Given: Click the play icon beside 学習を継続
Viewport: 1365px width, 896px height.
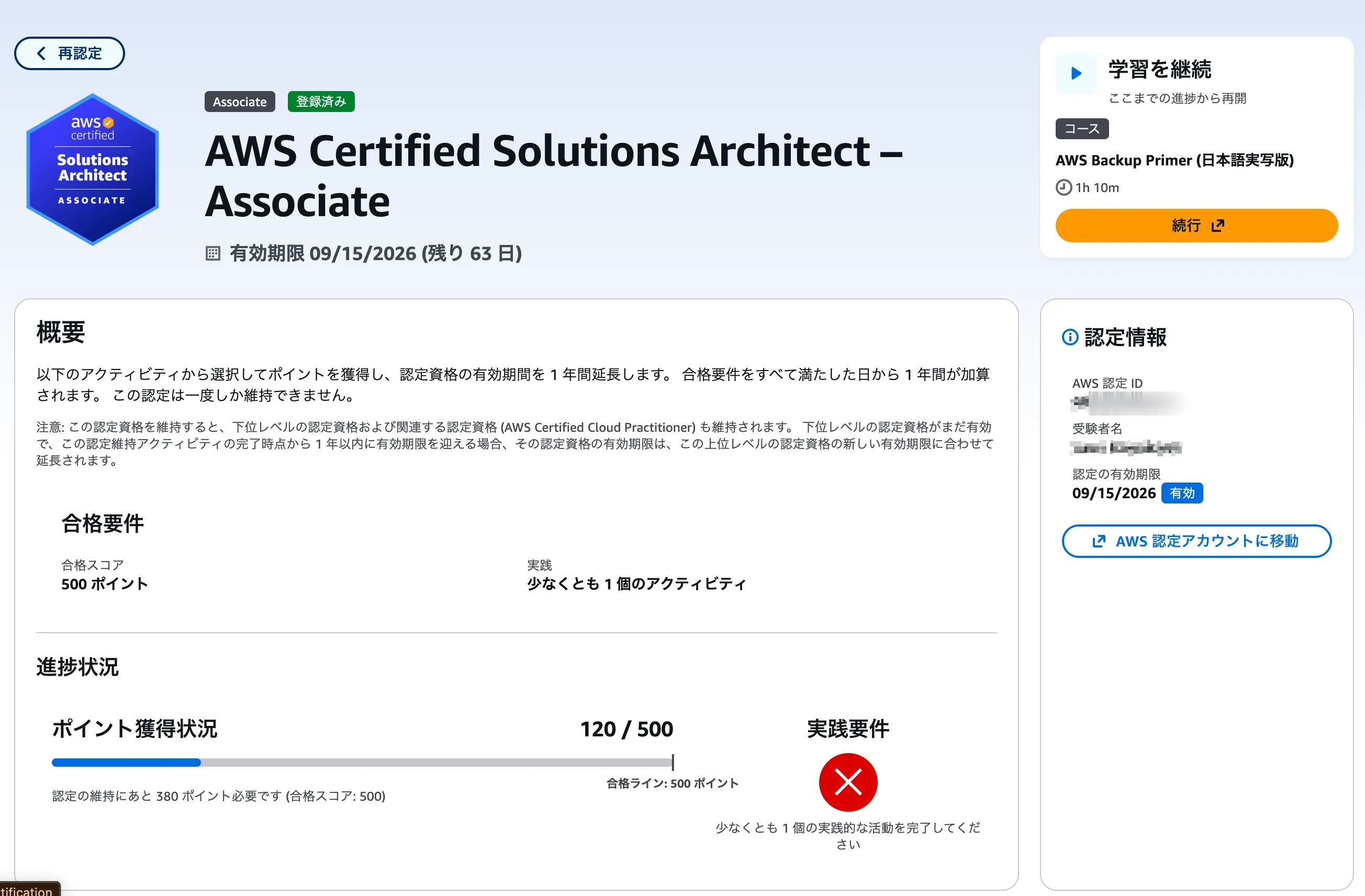Looking at the screenshot, I should [x=1077, y=73].
